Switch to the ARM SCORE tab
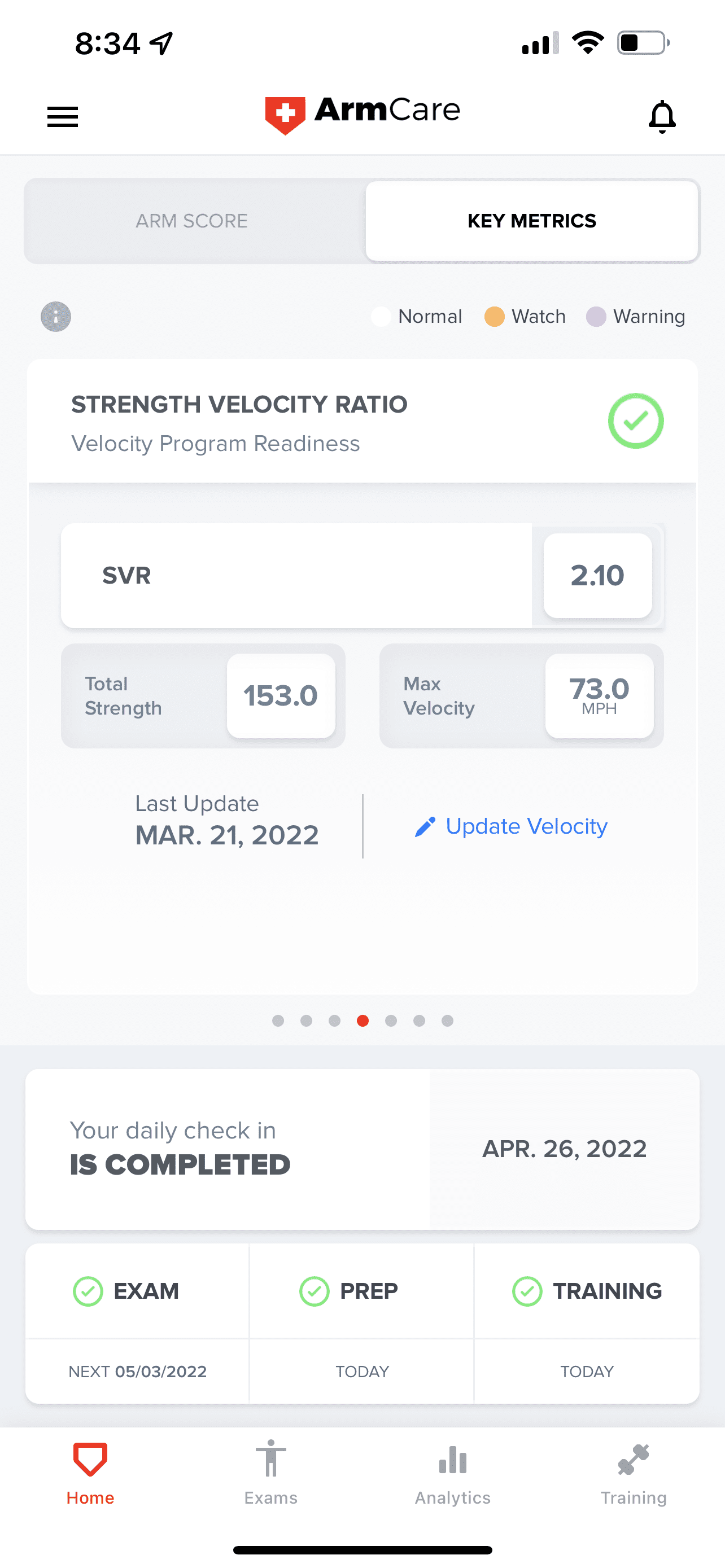This screenshot has width=725, height=1568. pyautogui.click(x=192, y=221)
